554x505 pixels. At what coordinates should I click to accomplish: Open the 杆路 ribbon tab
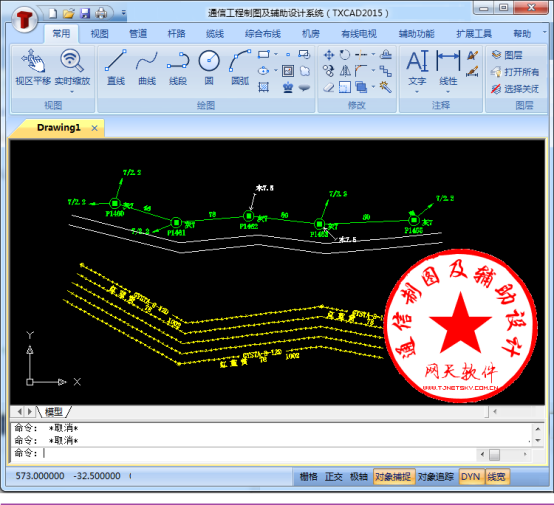click(176, 34)
